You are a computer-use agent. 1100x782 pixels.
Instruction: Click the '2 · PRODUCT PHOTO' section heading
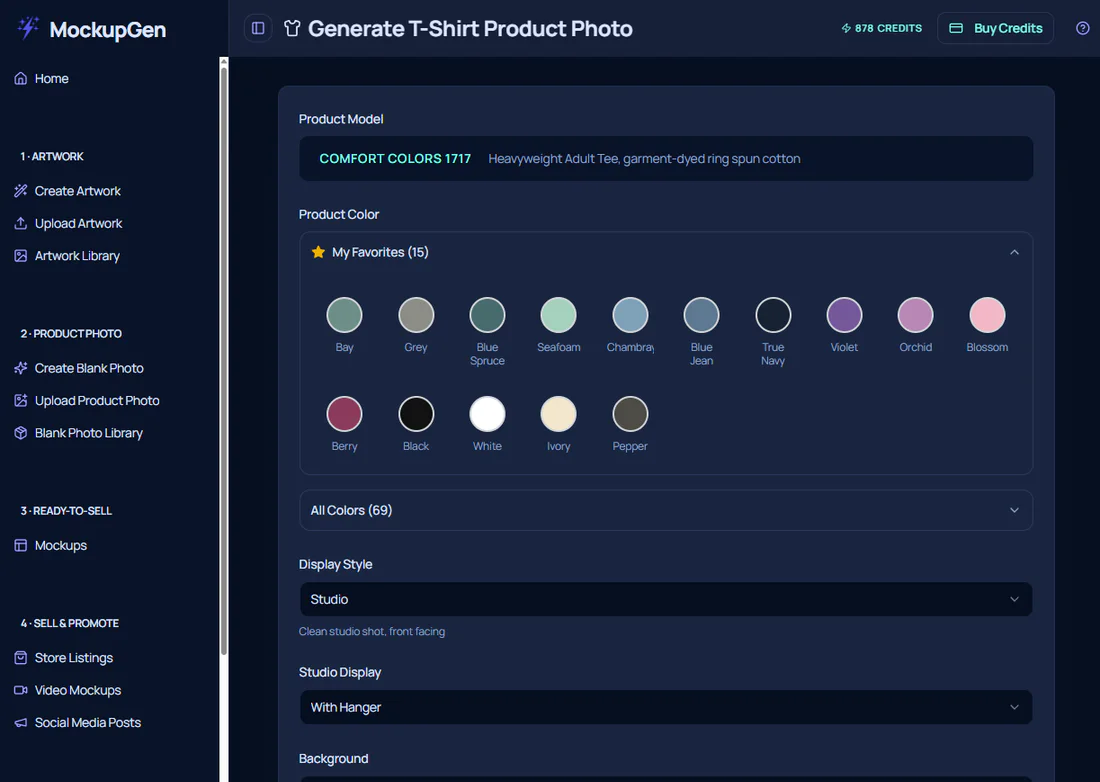point(71,334)
